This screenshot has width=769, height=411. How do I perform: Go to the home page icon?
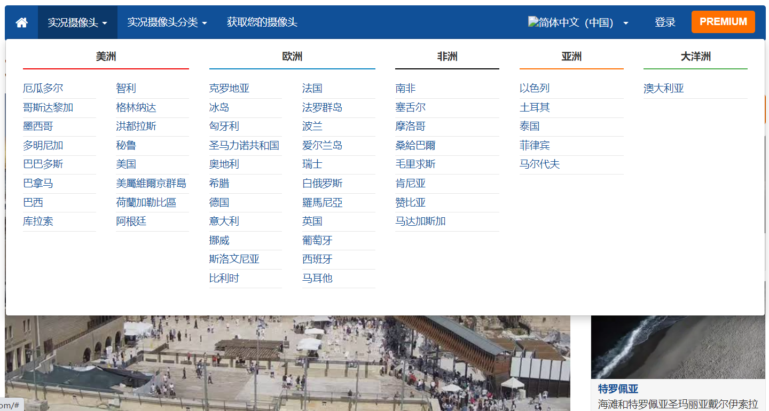(x=22, y=23)
